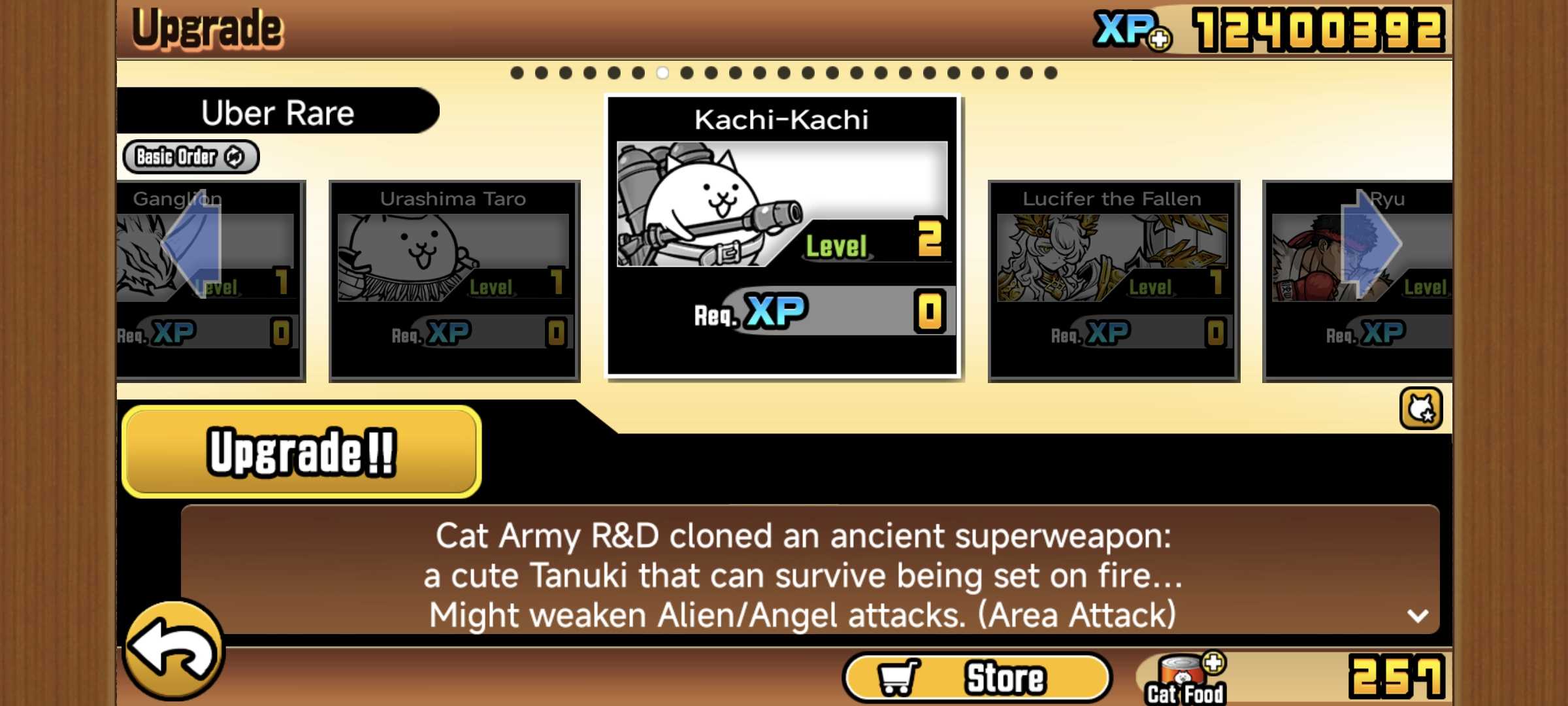Viewport: 1568px width, 706px height.
Task: Select the Lucifer the Fallen card
Action: [1113, 281]
